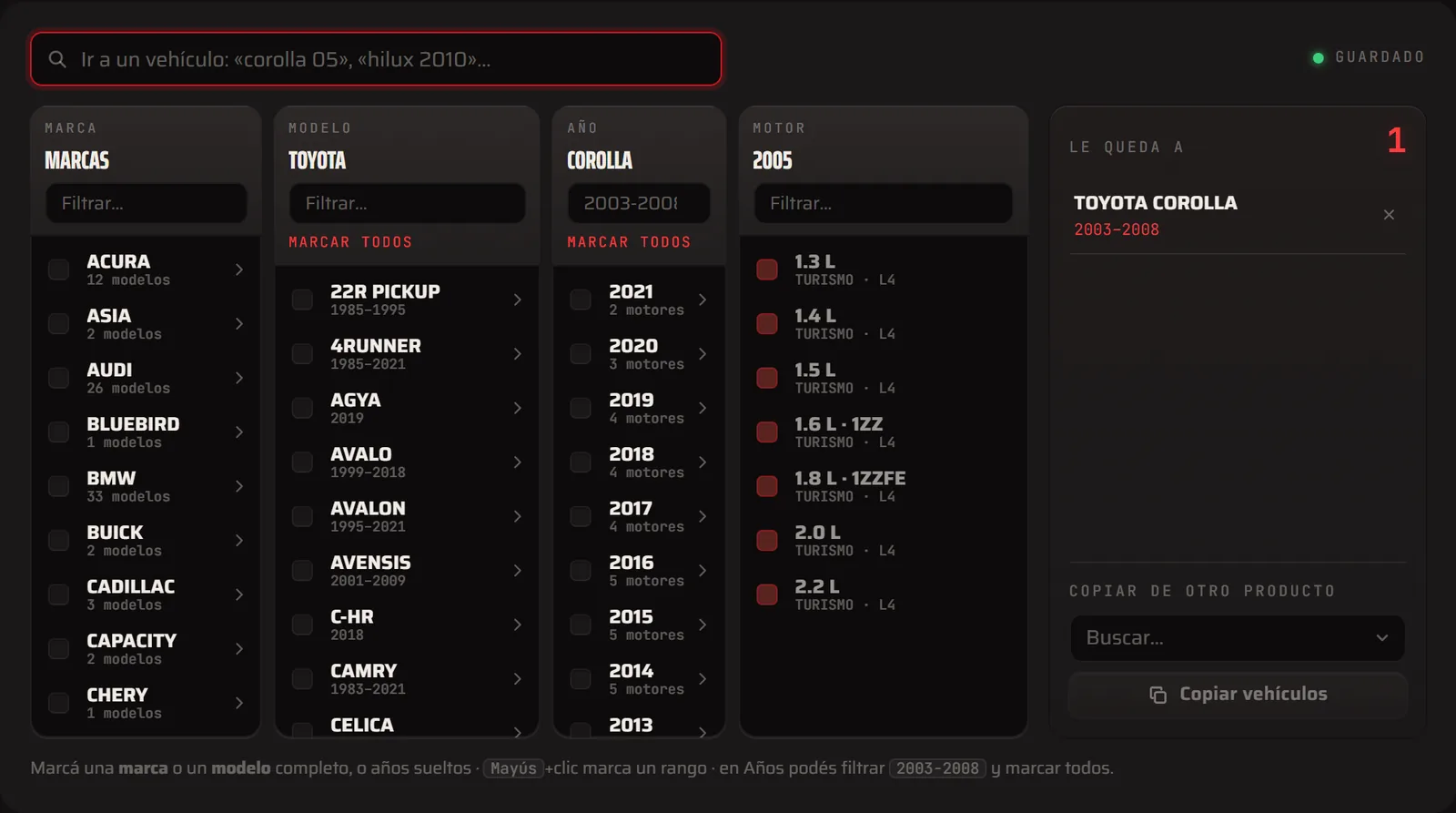
Task: Click the Marcas filter field
Action: point(147,203)
